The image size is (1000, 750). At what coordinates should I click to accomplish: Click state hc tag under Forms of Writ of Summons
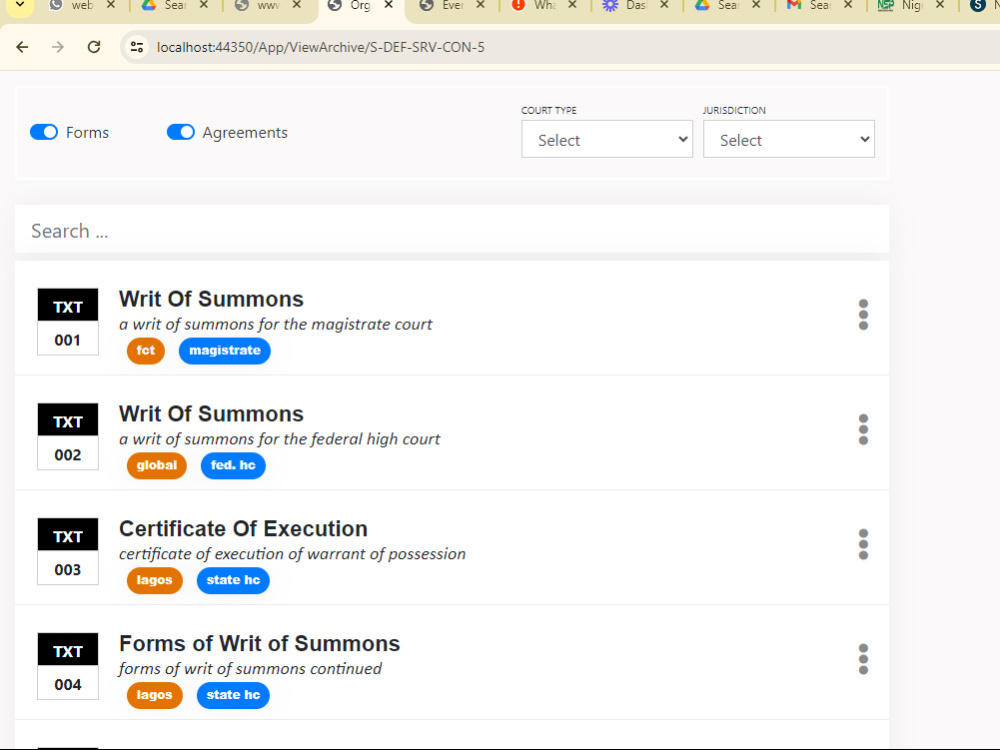233,695
